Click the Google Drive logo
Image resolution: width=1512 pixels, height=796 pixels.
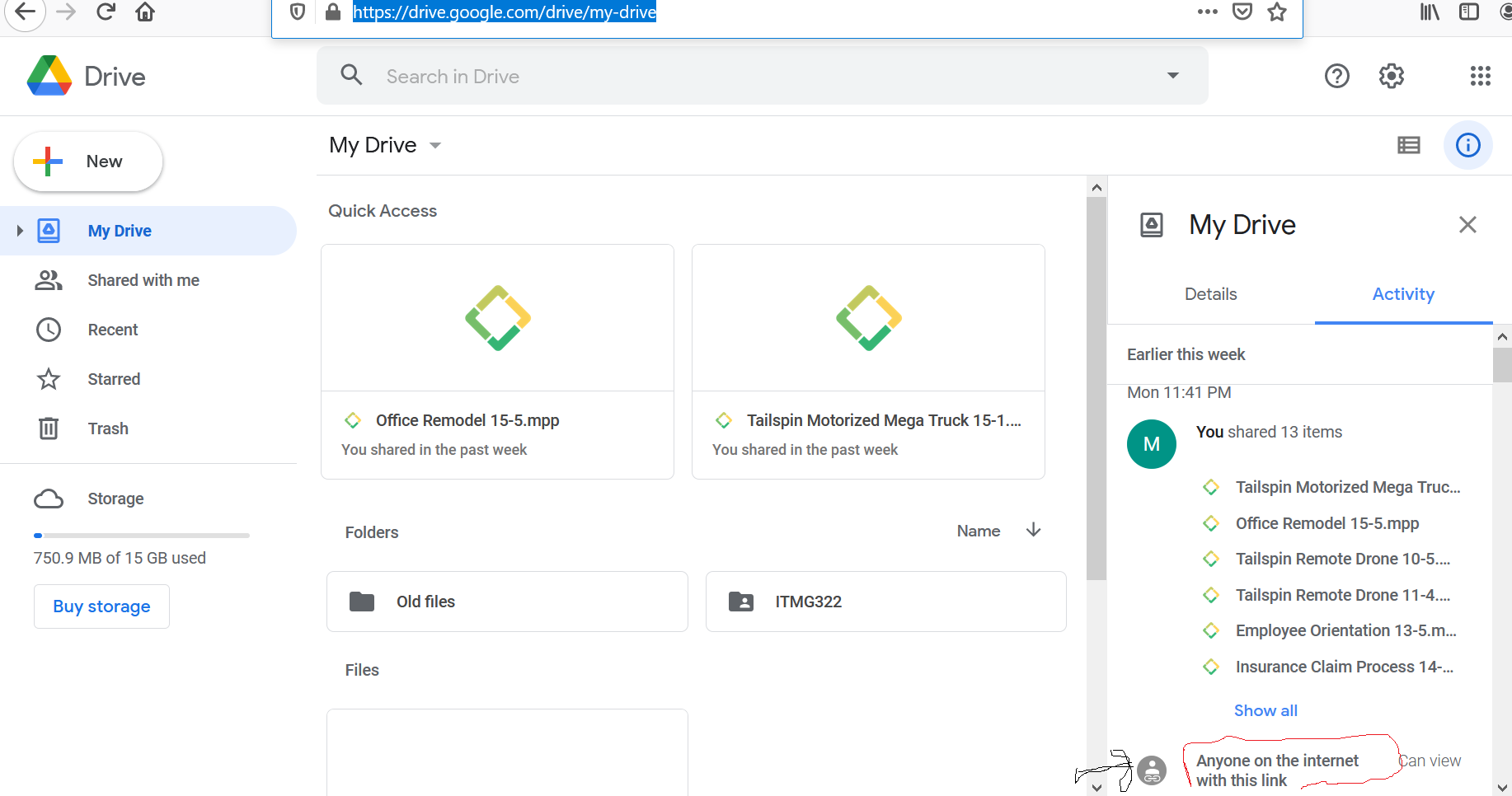click(49, 76)
